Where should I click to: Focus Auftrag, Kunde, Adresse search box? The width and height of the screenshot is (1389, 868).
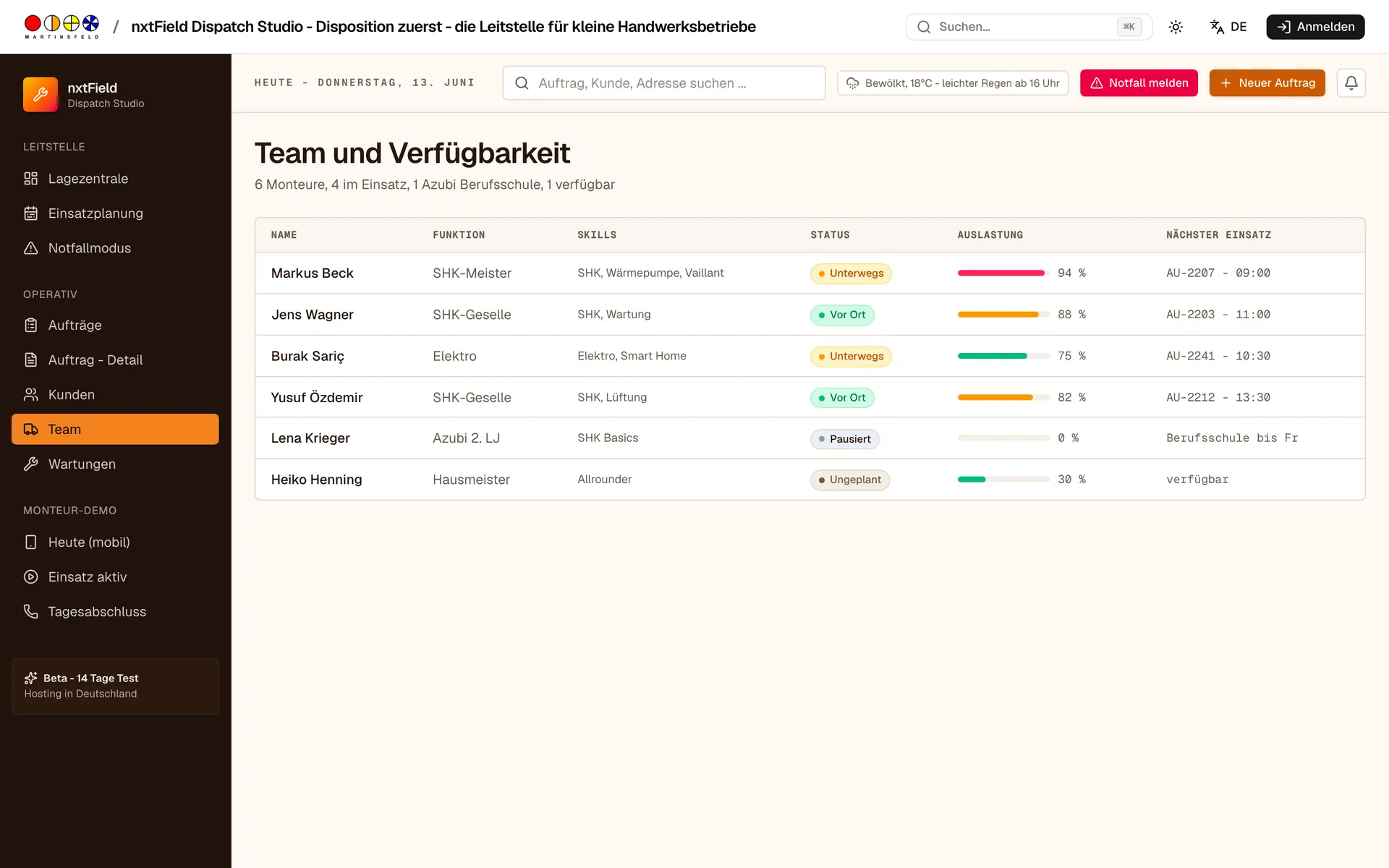(x=663, y=83)
